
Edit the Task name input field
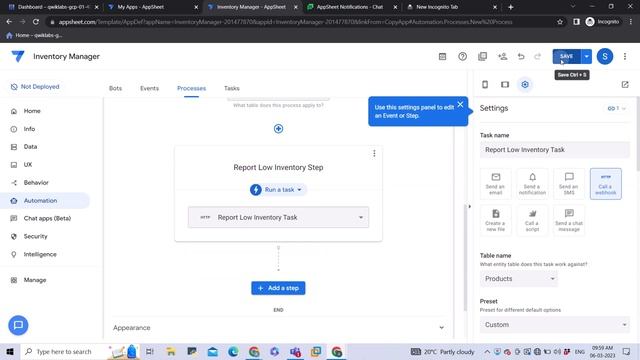(x=555, y=150)
